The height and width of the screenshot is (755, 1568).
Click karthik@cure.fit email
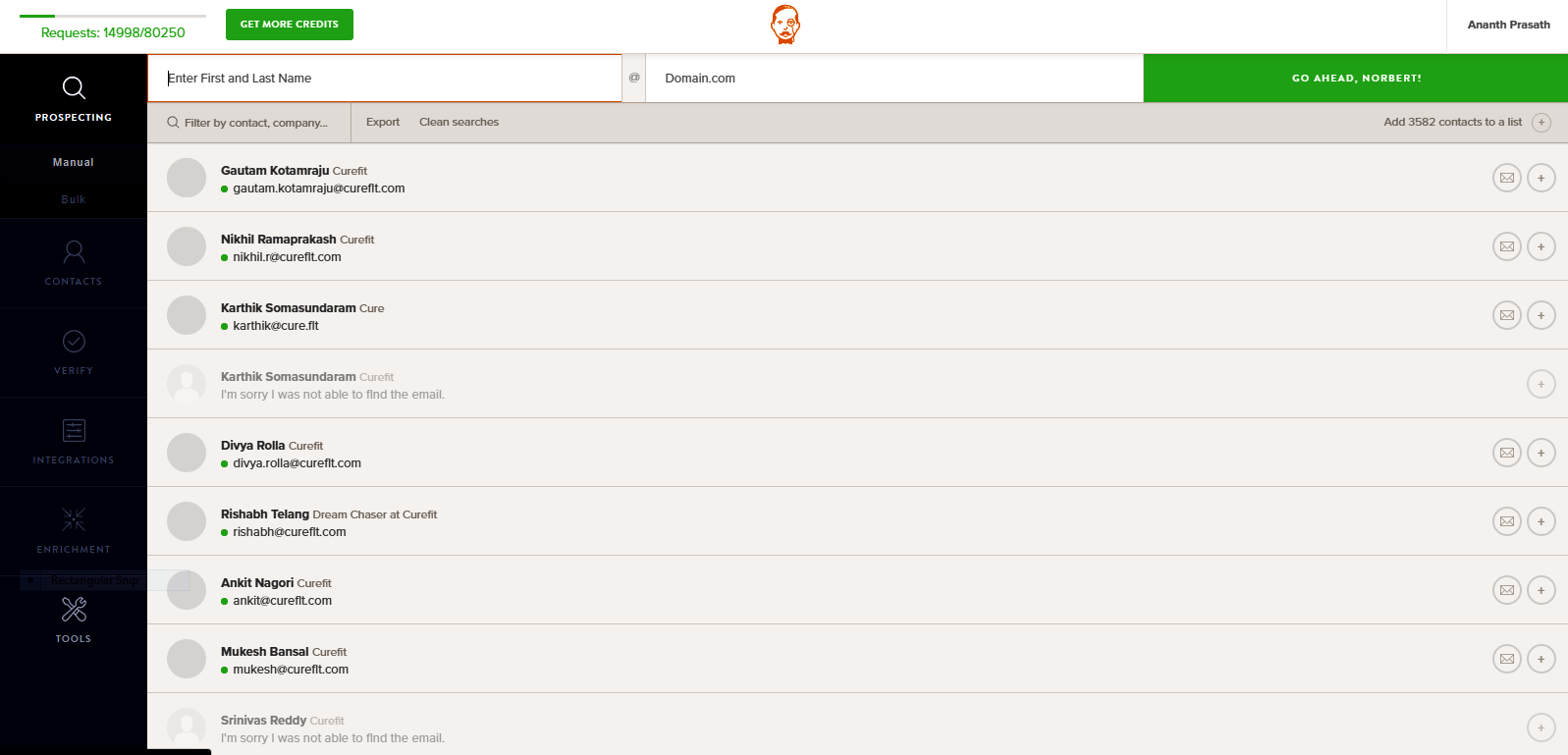pyautogui.click(x=276, y=326)
